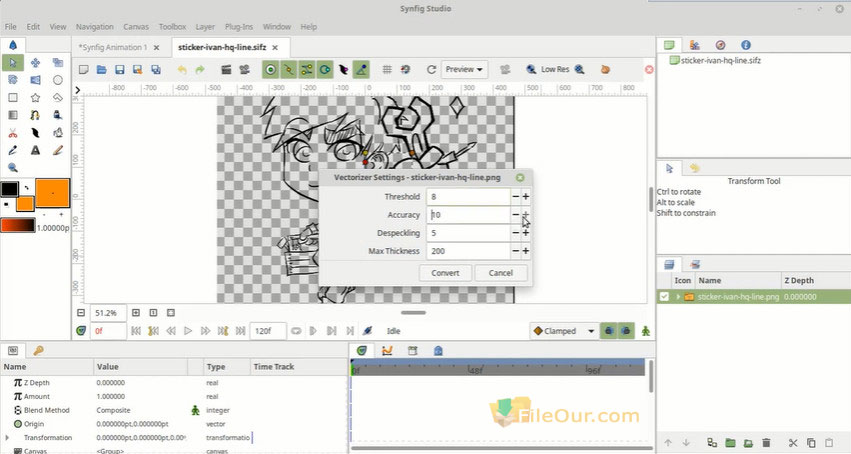Switch to sticker-ivan-hq-line.sifz tab
Screen dimensions: 851x454
pyautogui.click(x=222, y=47)
